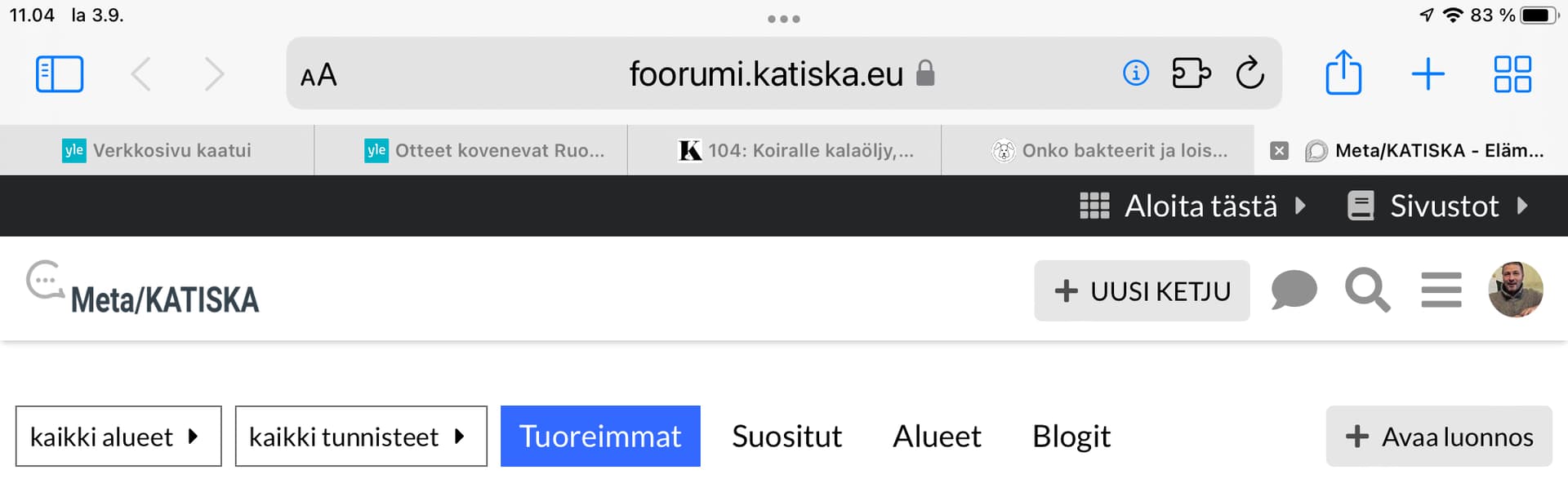The width and height of the screenshot is (1568, 492).
Task: Tap the Safari share icon
Action: click(x=1343, y=73)
